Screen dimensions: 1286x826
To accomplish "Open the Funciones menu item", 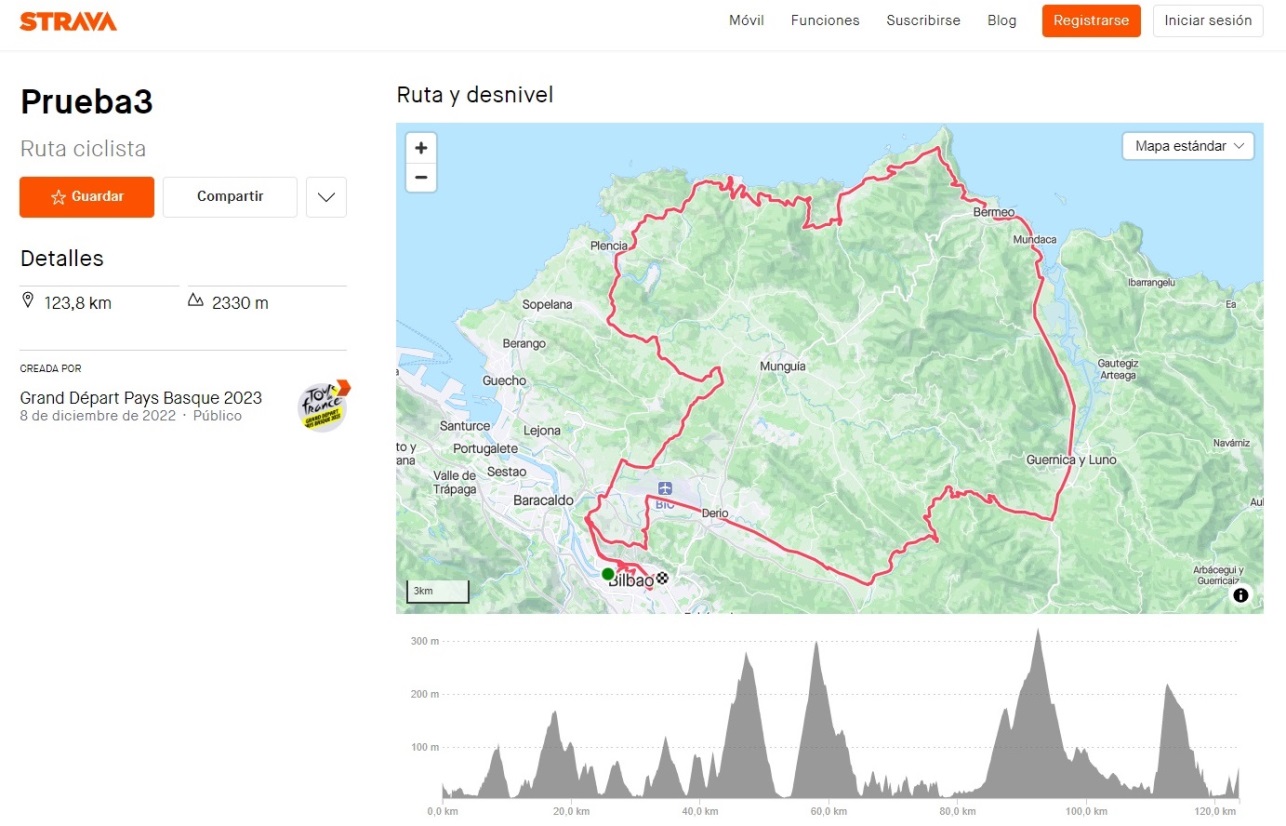I will click(825, 21).
